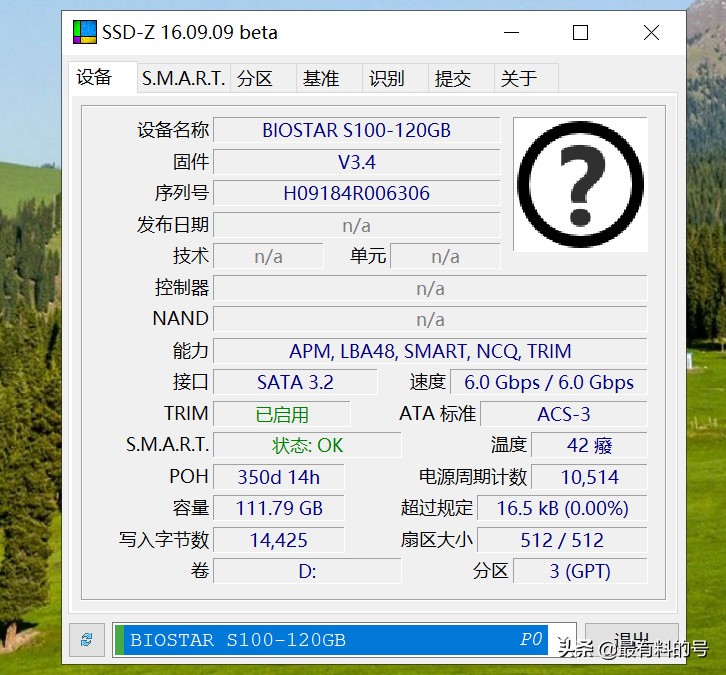The height and width of the screenshot is (675, 726).
Task: Click power cycle count 10,514
Action: [589, 477]
